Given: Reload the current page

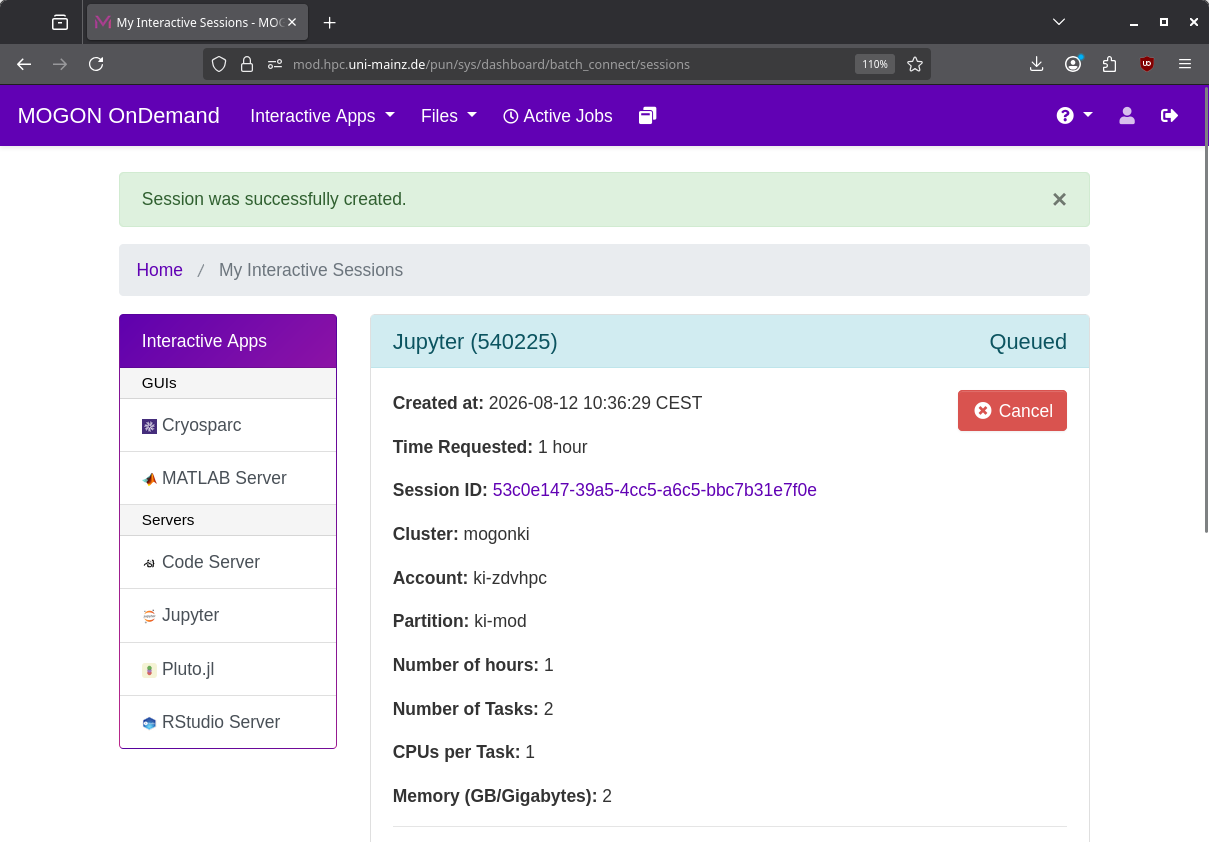Looking at the screenshot, I should tap(96, 64).
